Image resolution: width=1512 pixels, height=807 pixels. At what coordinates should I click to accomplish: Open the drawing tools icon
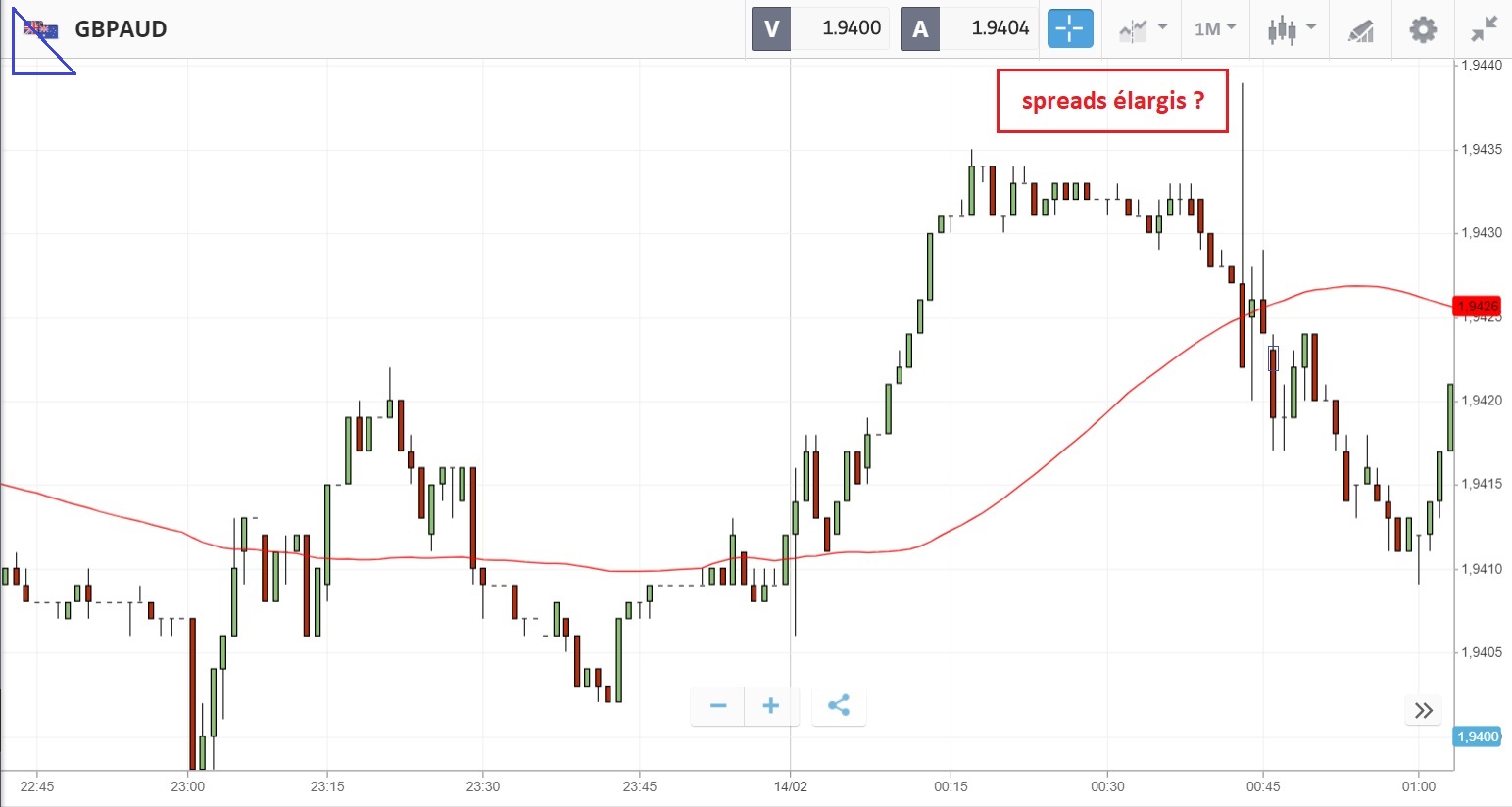pos(1360,30)
